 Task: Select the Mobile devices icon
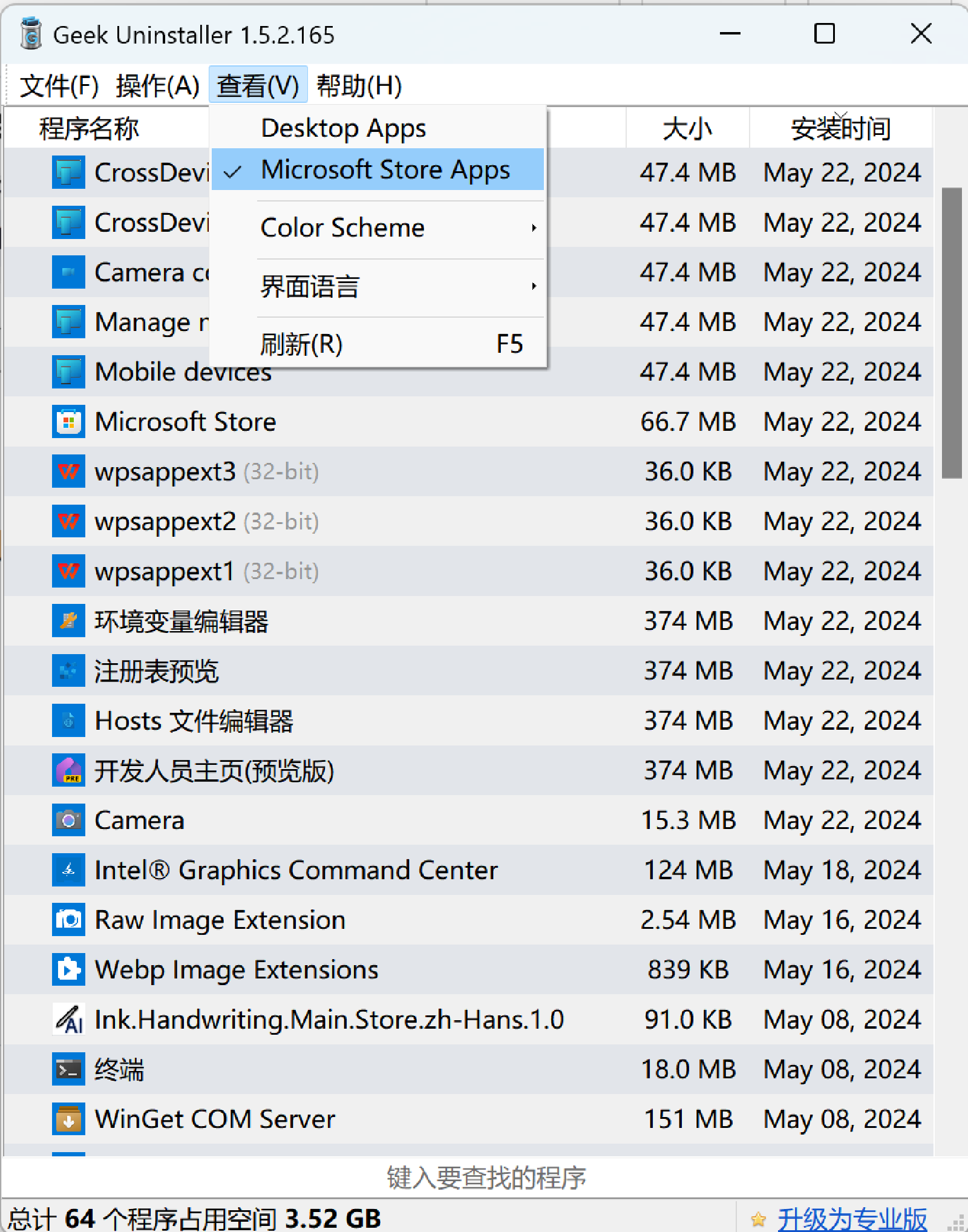pyautogui.click(x=68, y=372)
